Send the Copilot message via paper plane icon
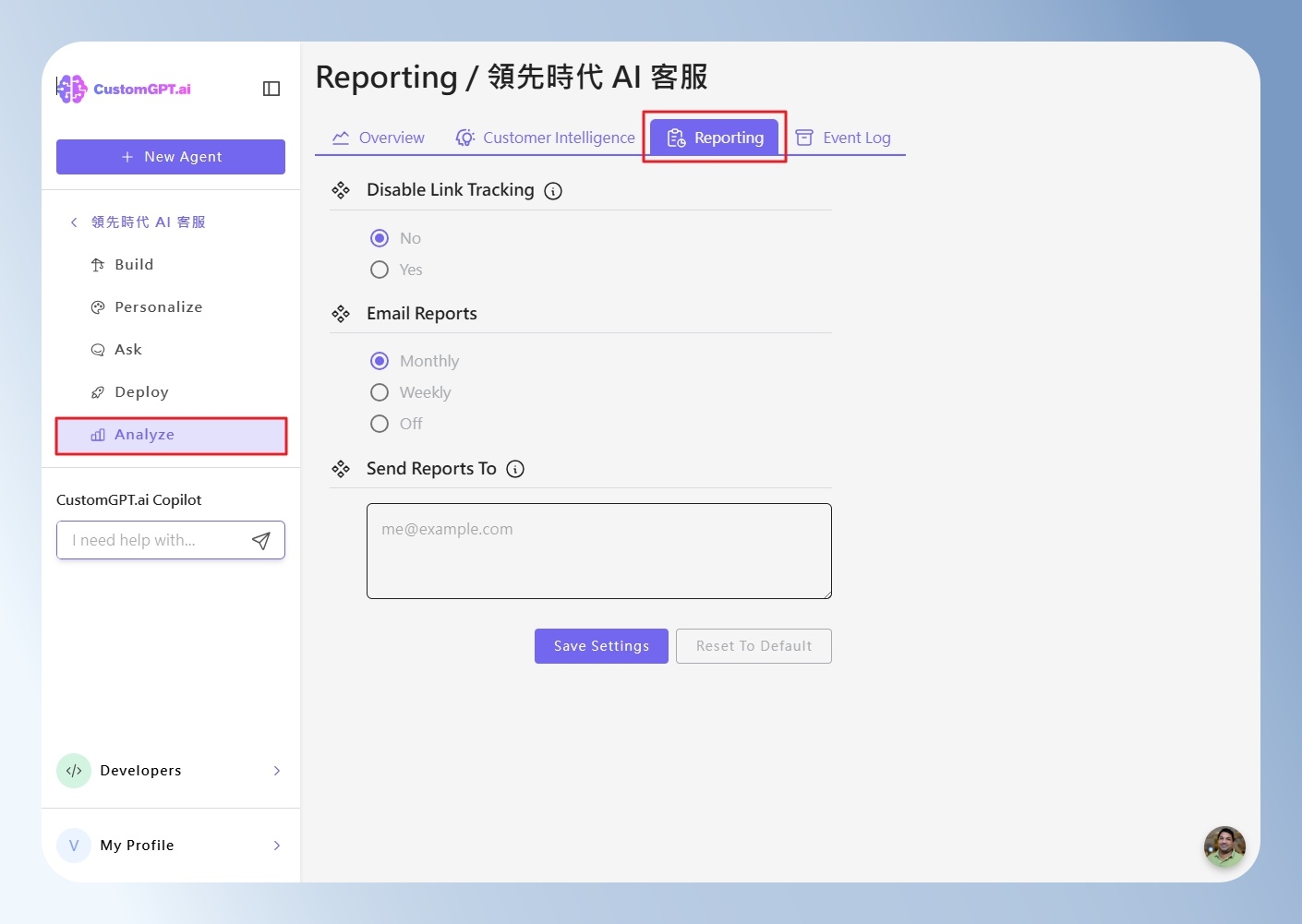Screen dimensions: 1302x924 (x=261, y=541)
